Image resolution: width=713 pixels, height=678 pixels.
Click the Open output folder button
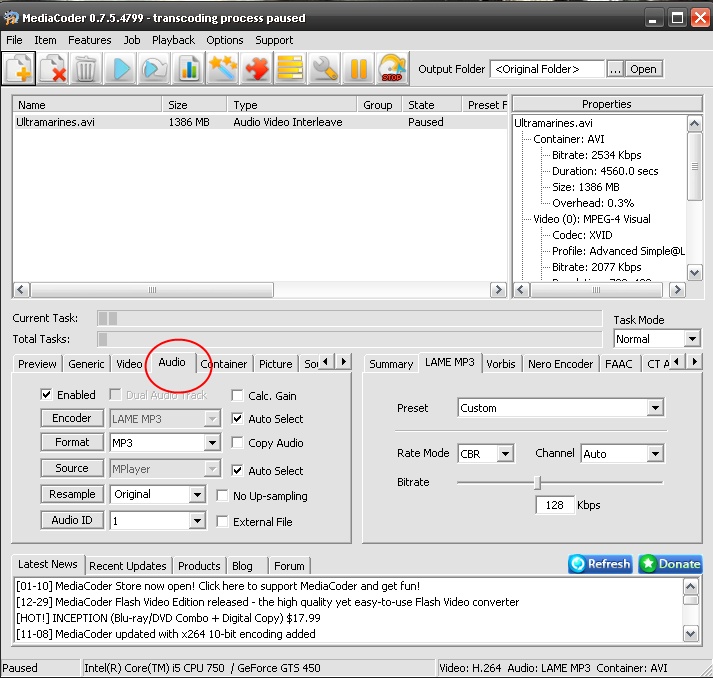[x=643, y=69]
